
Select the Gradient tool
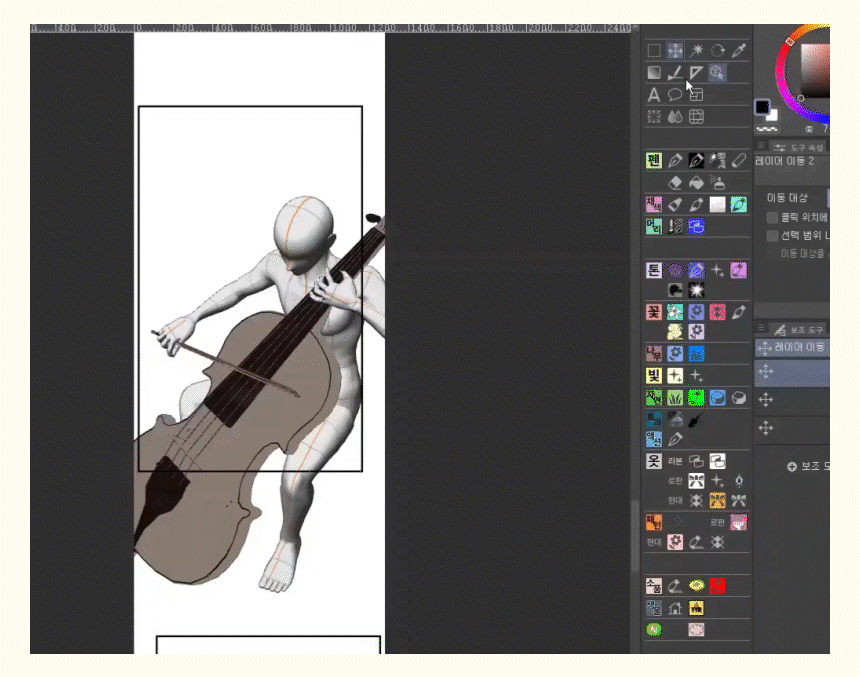click(654, 72)
